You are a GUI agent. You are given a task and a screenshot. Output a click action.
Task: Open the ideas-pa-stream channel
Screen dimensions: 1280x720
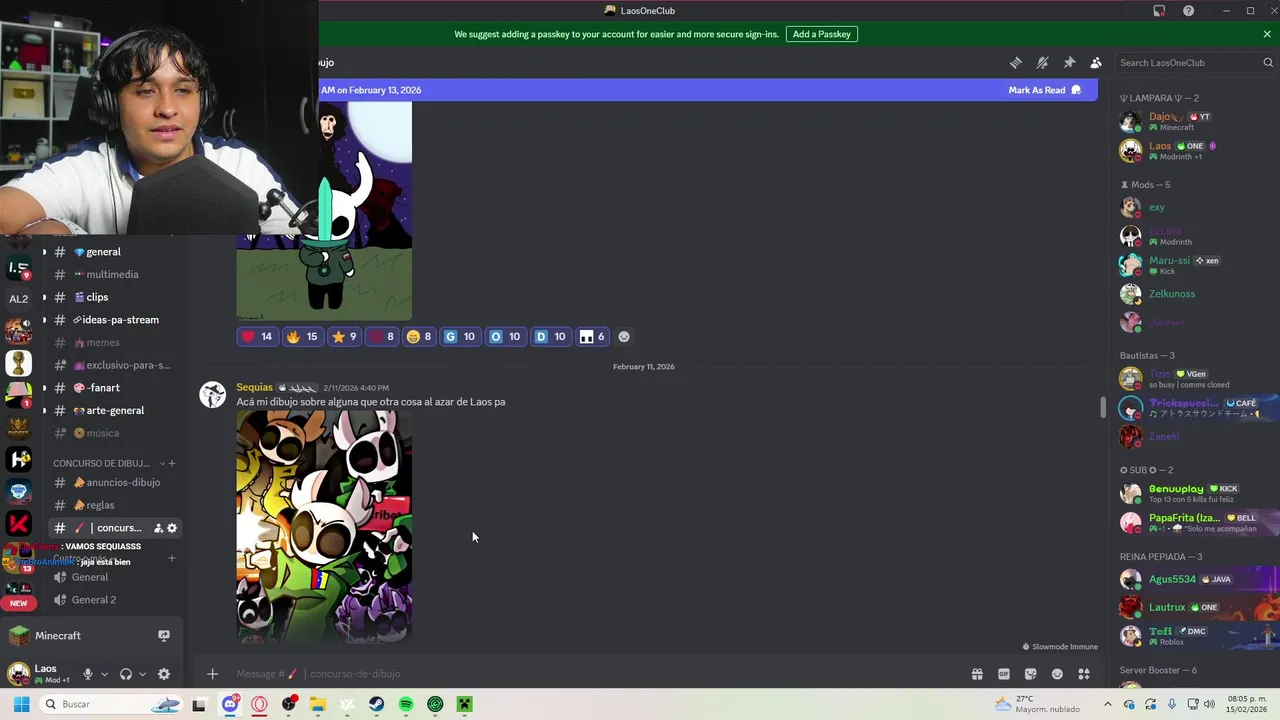[x=120, y=320]
